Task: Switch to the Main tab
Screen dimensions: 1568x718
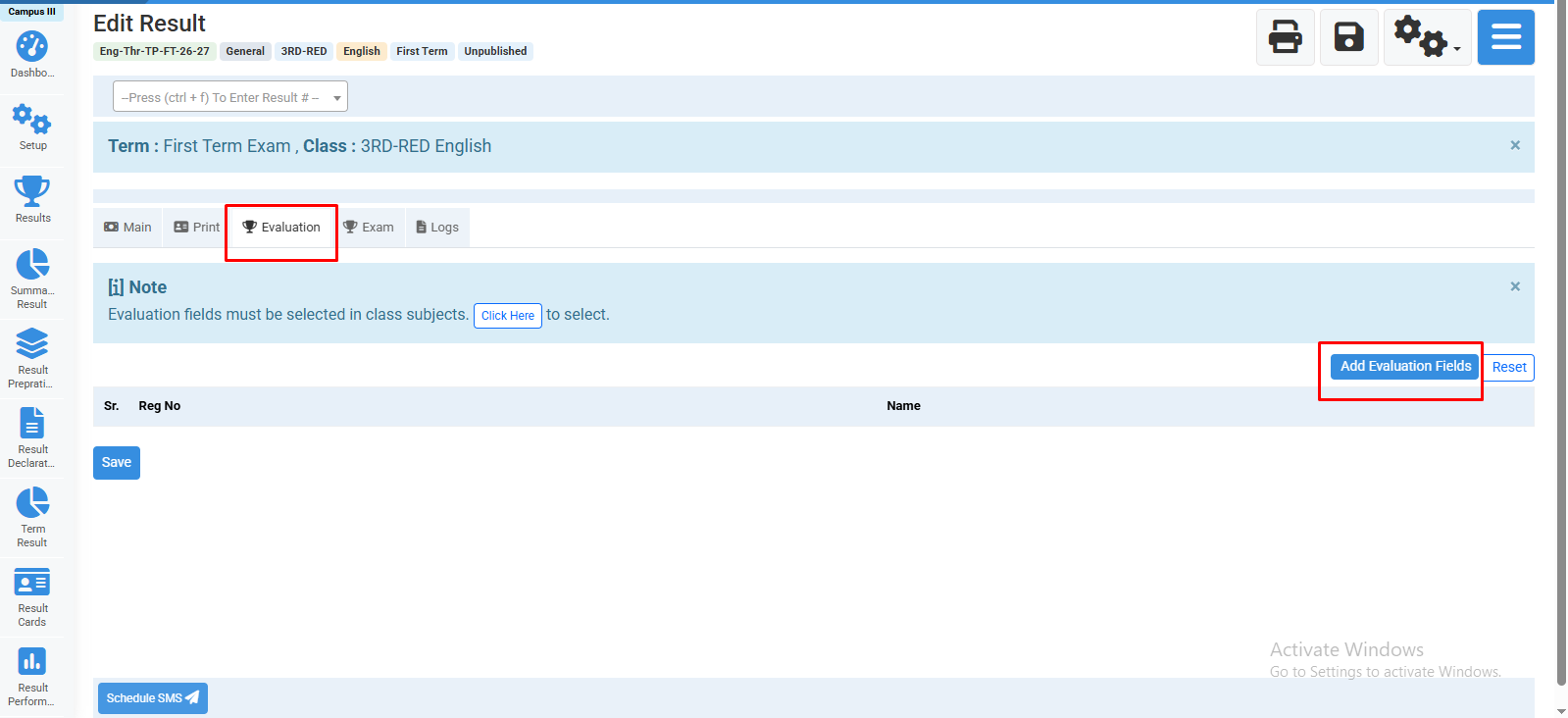Action: (127, 228)
